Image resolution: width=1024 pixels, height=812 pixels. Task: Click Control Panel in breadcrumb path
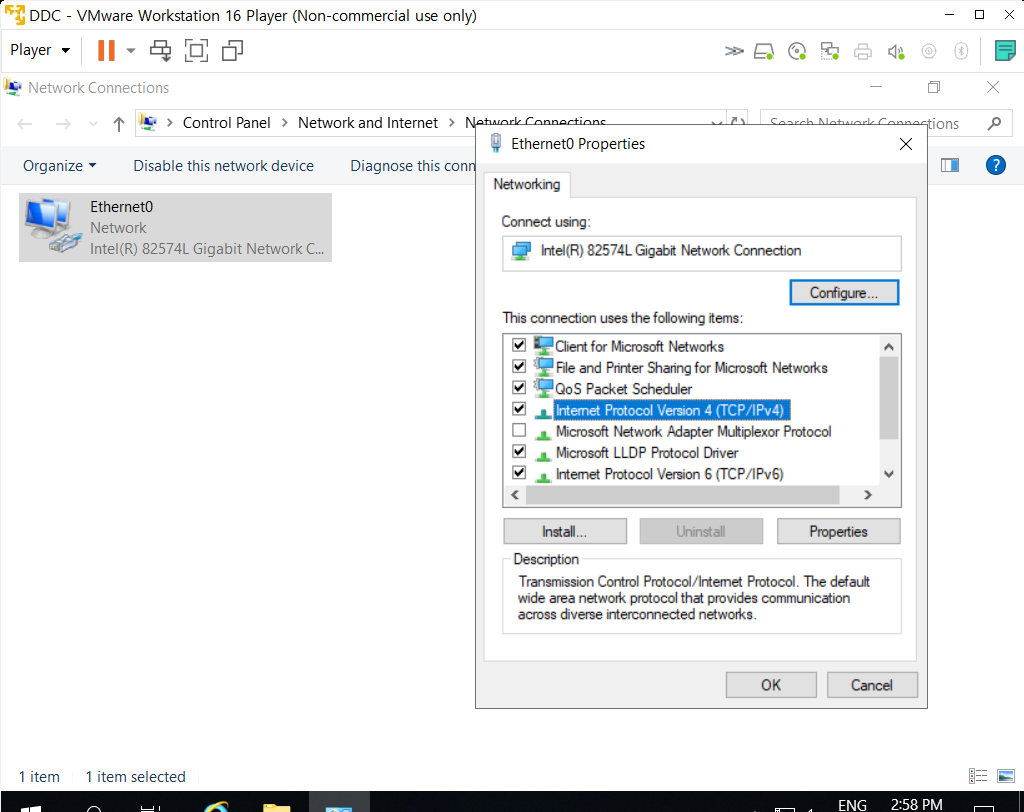pos(226,123)
